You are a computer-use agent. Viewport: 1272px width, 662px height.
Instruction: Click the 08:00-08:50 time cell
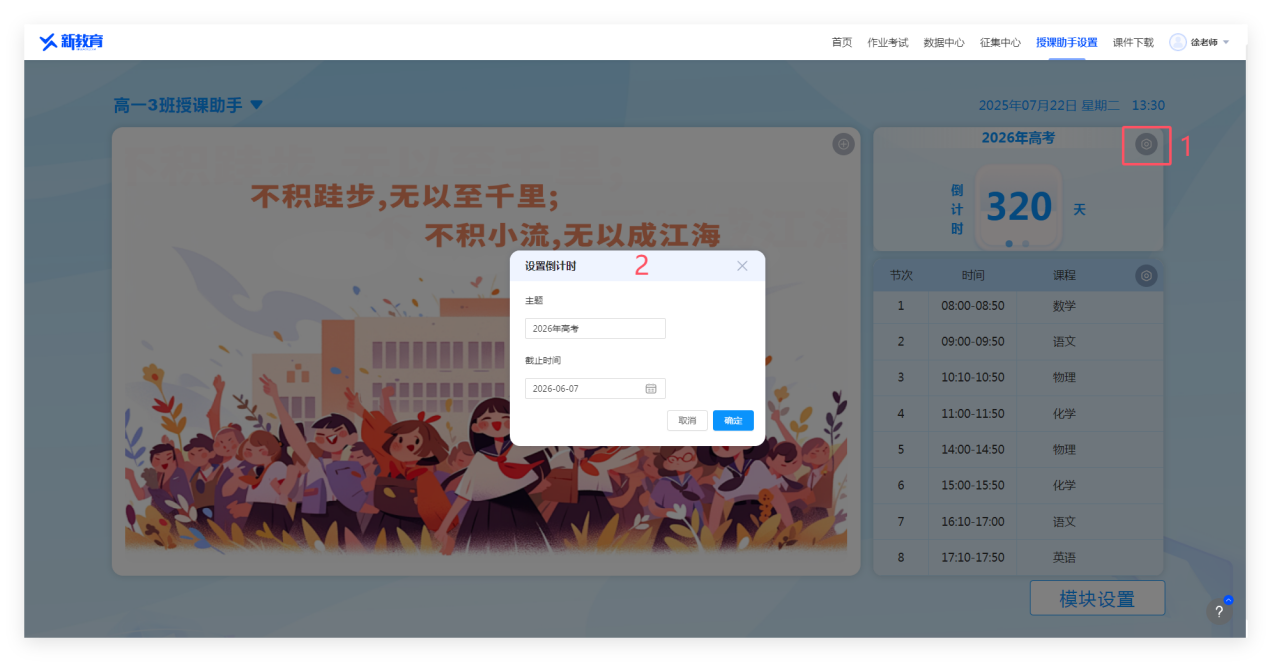[x=972, y=306]
